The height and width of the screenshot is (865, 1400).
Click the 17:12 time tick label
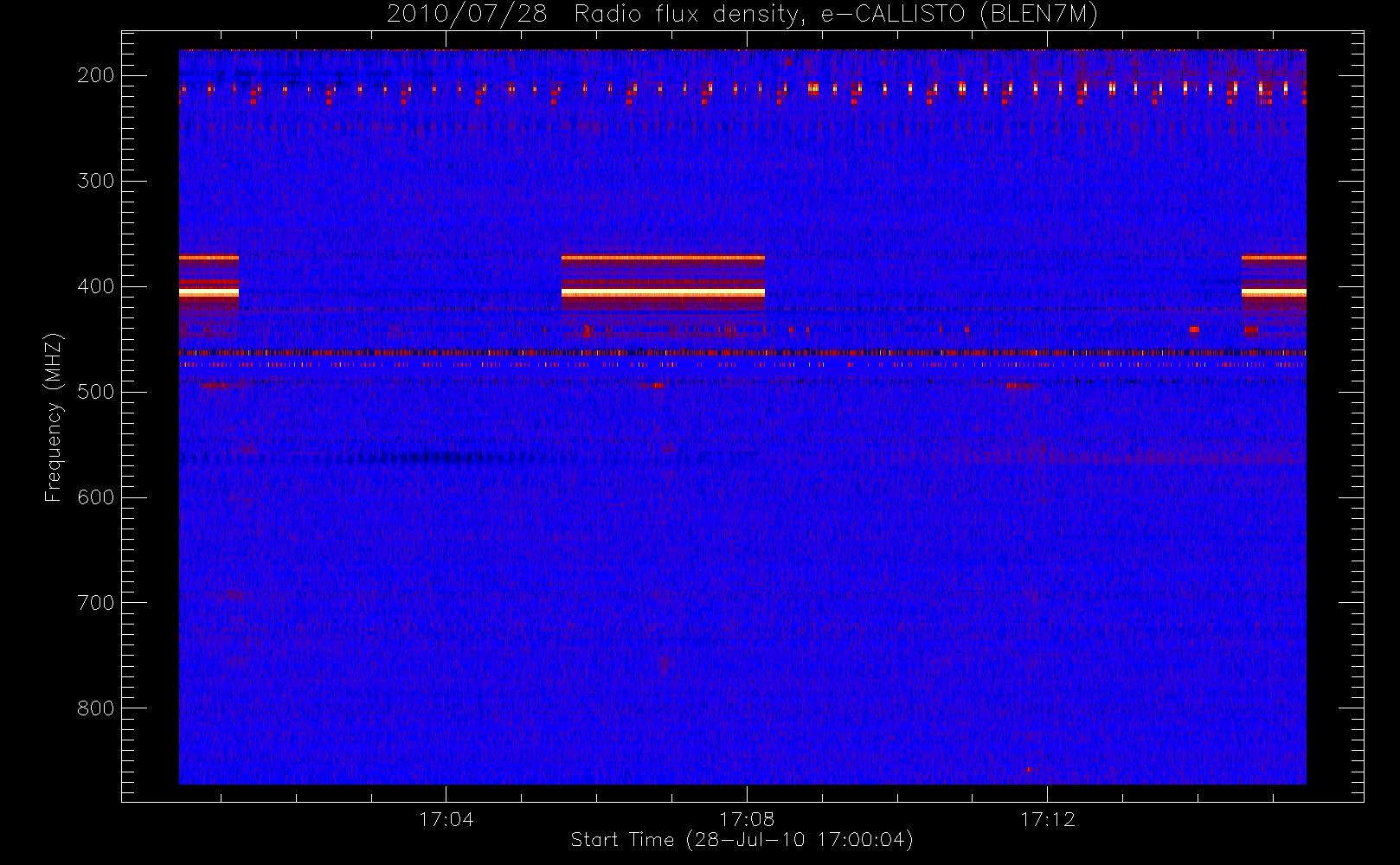pos(1048,819)
